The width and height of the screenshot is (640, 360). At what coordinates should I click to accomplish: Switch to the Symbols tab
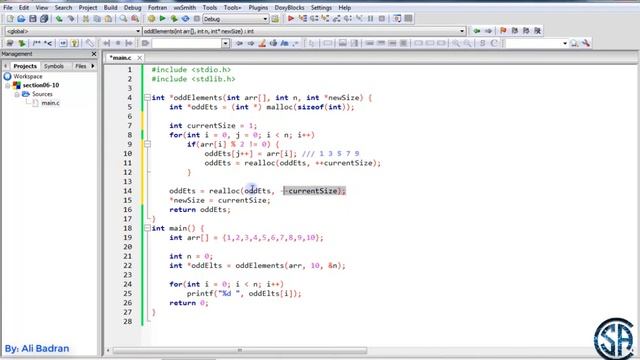53,66
